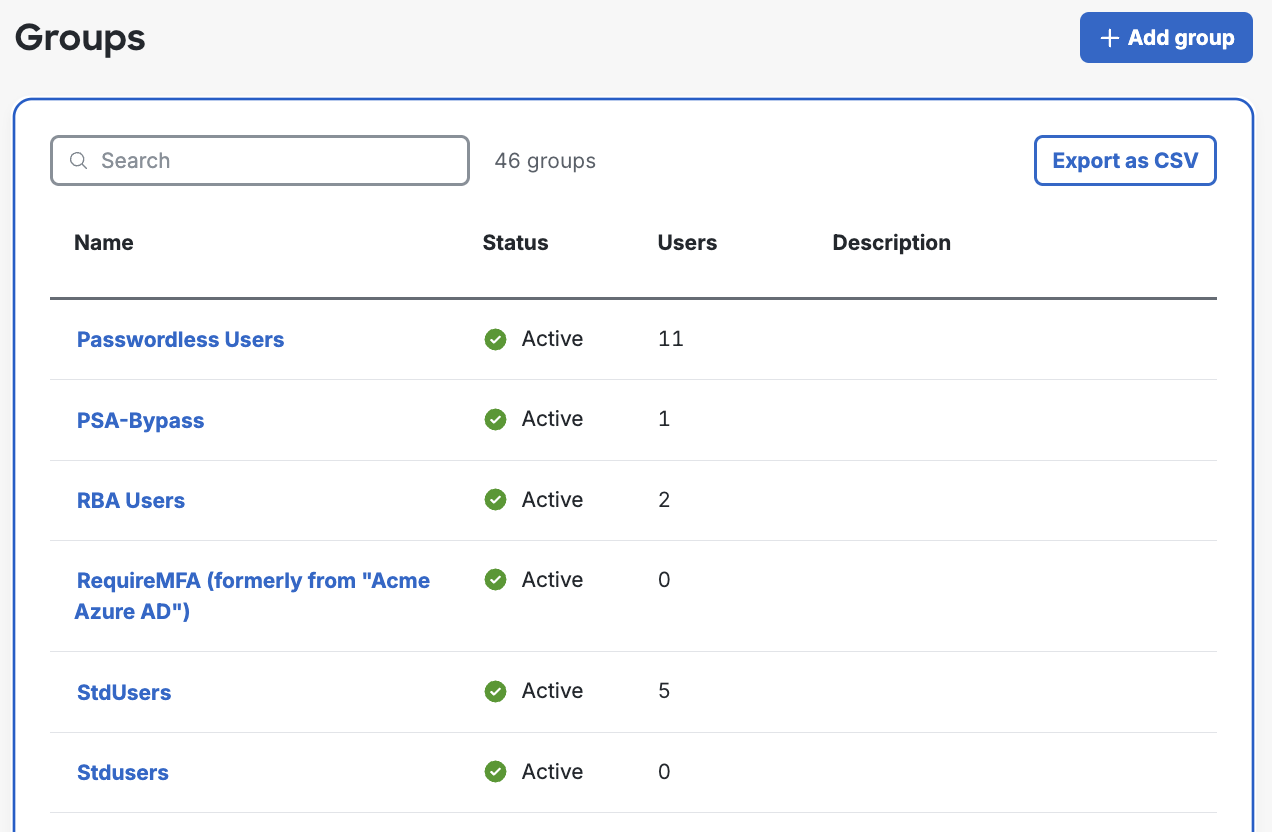The height and width of the screenshot is (832, 1272).
Task: Sort by the Name column header
Action: coord(104,243)
